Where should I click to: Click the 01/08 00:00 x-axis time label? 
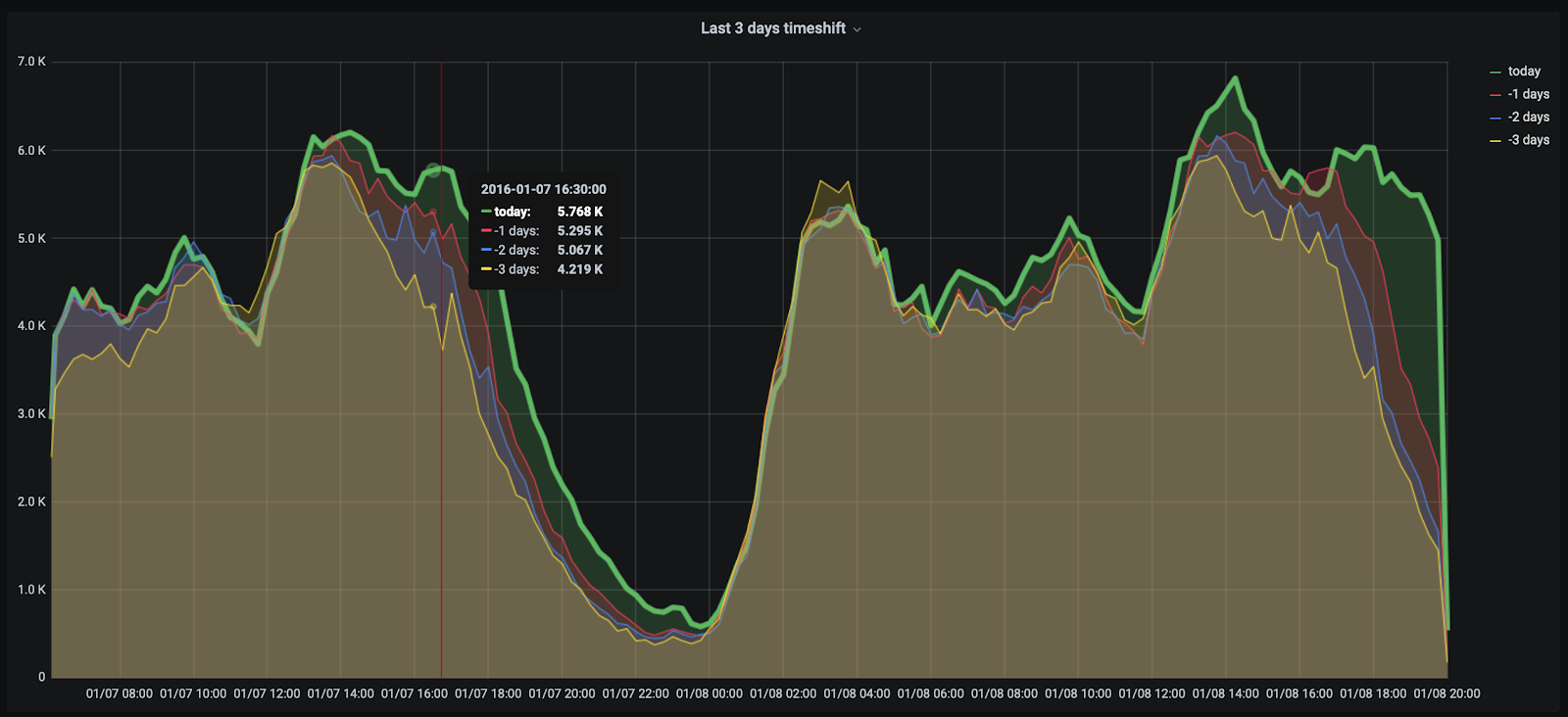click(709, 693)
